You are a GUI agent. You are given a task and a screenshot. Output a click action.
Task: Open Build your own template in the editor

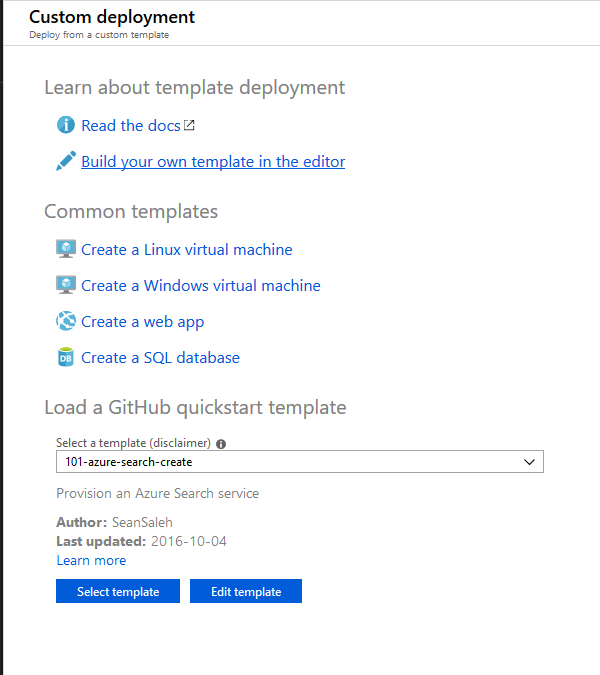coord(213,162)
